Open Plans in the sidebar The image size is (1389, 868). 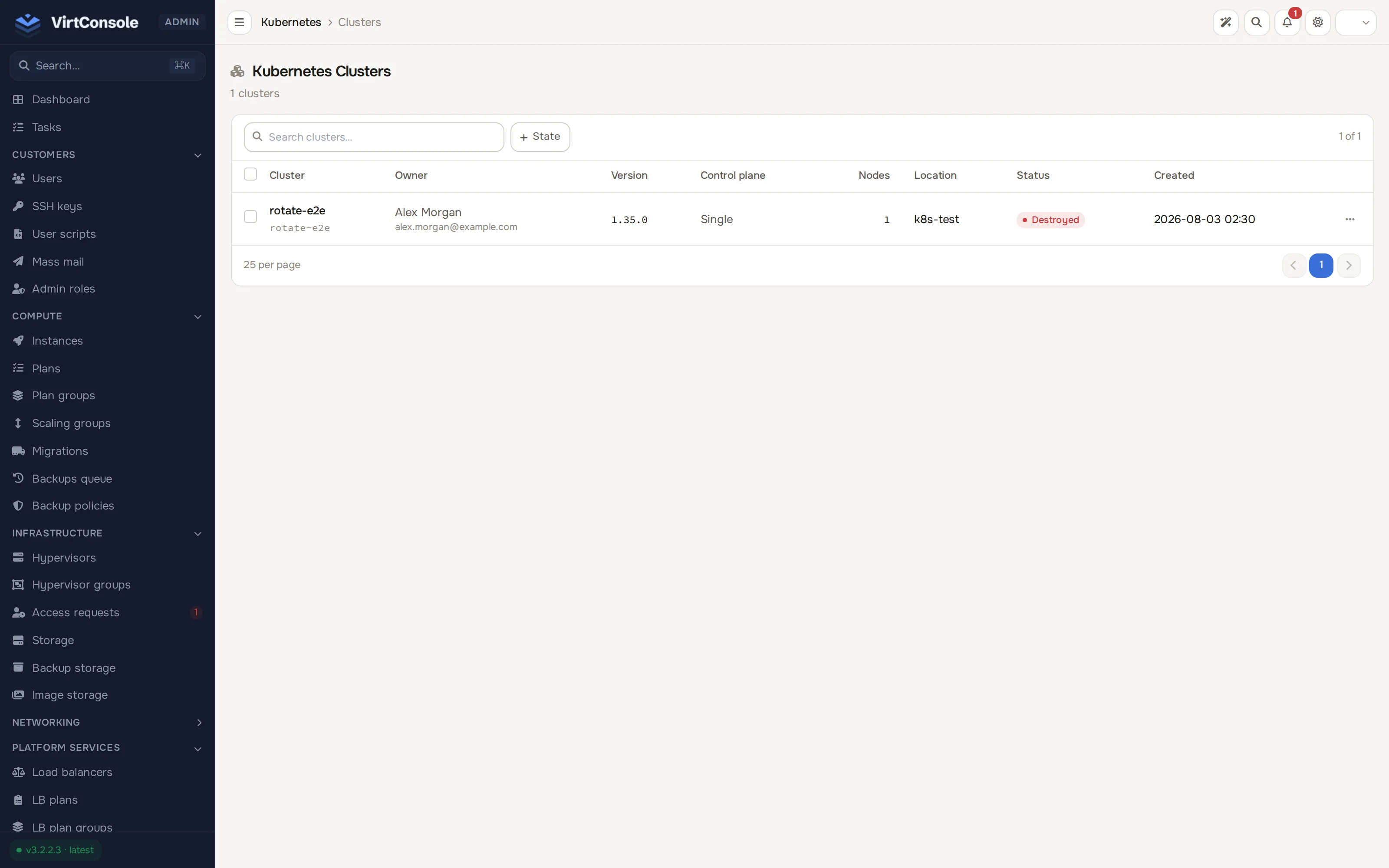pyautogui.click(x=107, y=368)
